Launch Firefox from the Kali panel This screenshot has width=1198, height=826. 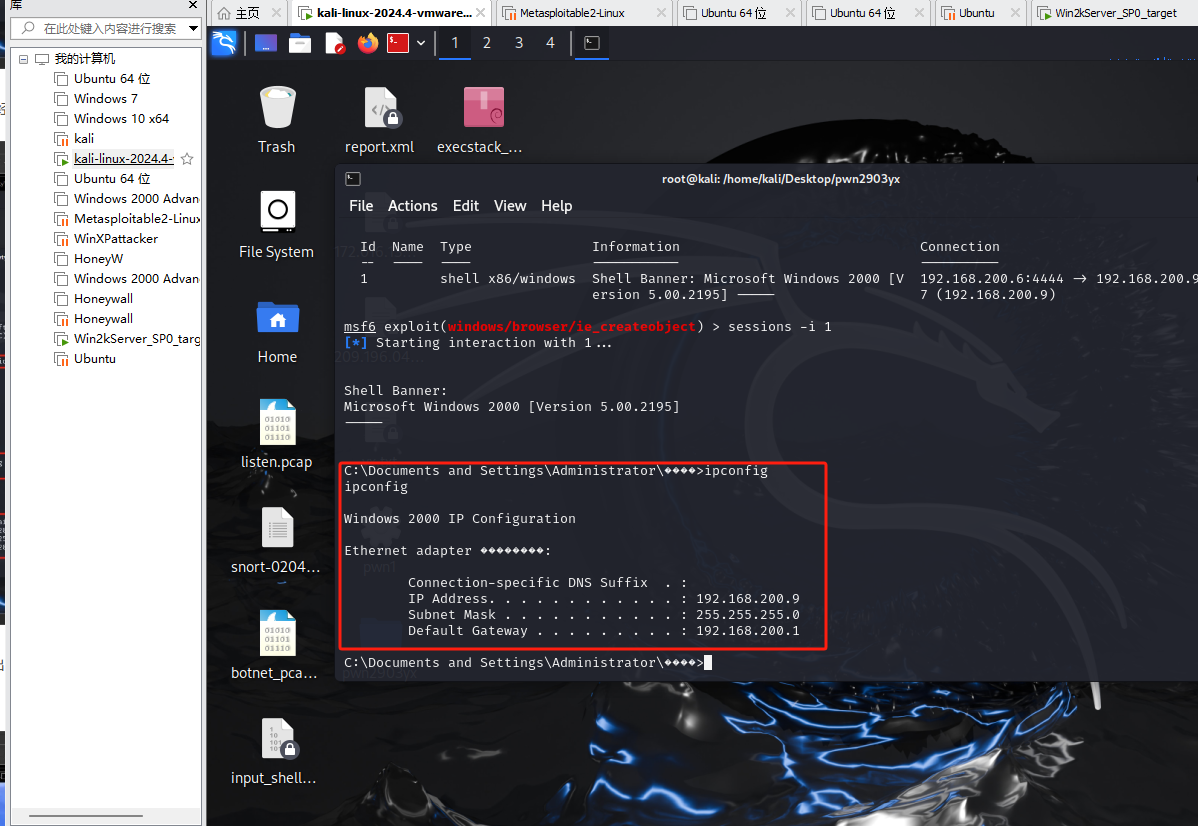coord(368,43)
